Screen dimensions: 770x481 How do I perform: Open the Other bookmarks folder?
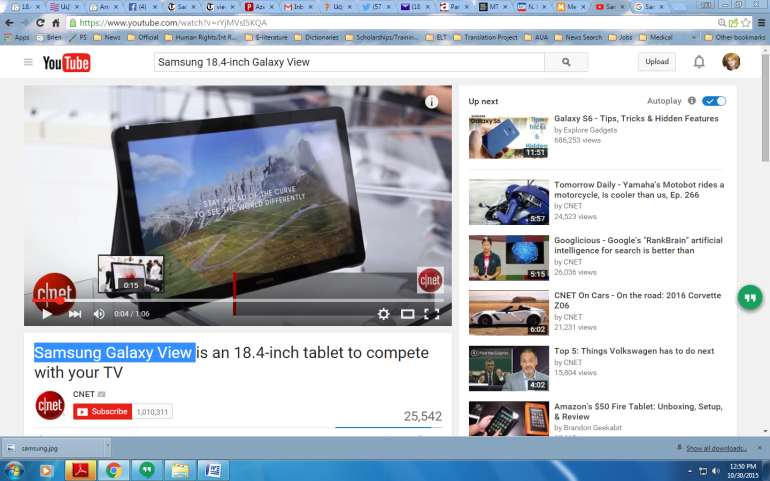[x=735, y=37]
